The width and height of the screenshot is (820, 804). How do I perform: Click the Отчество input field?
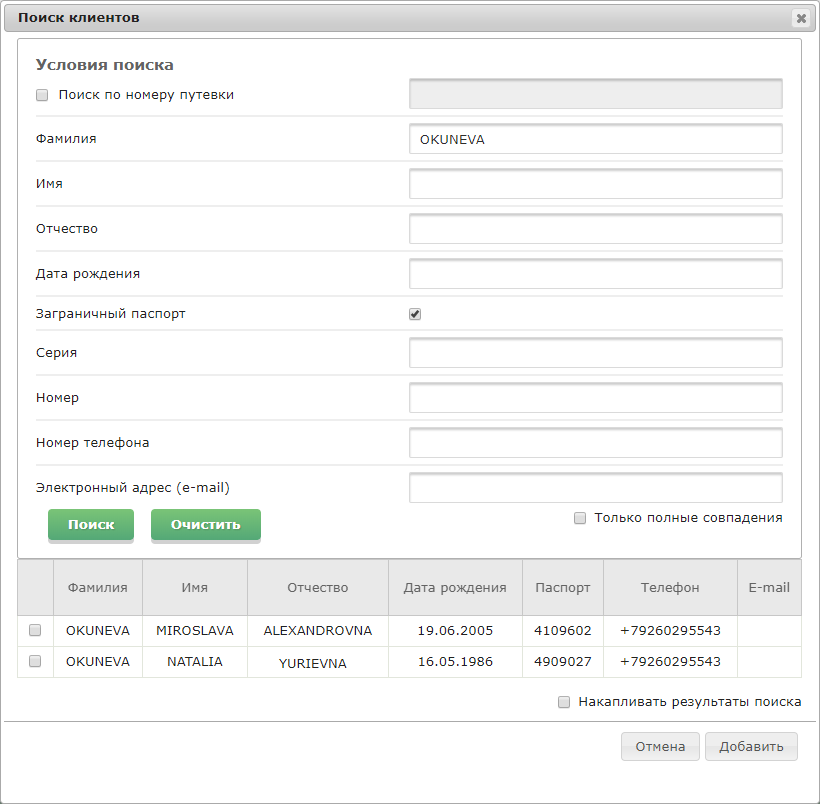596,229
